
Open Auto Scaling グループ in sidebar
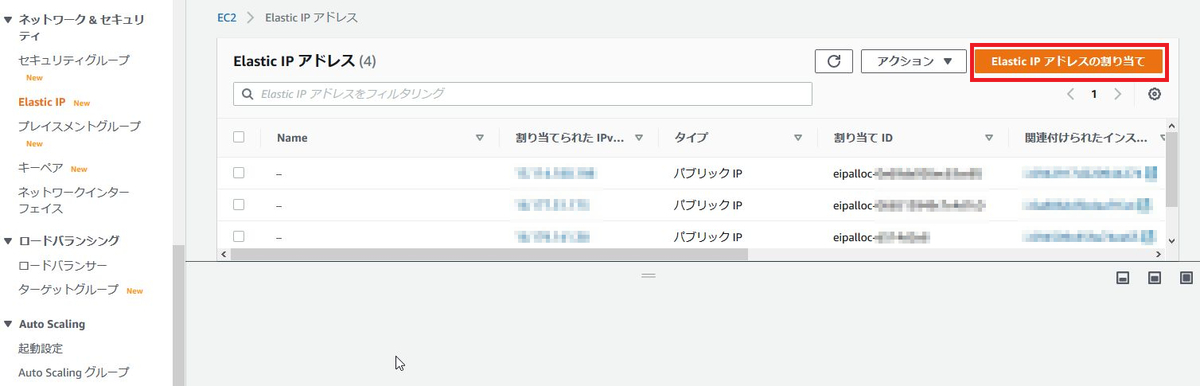74,373
